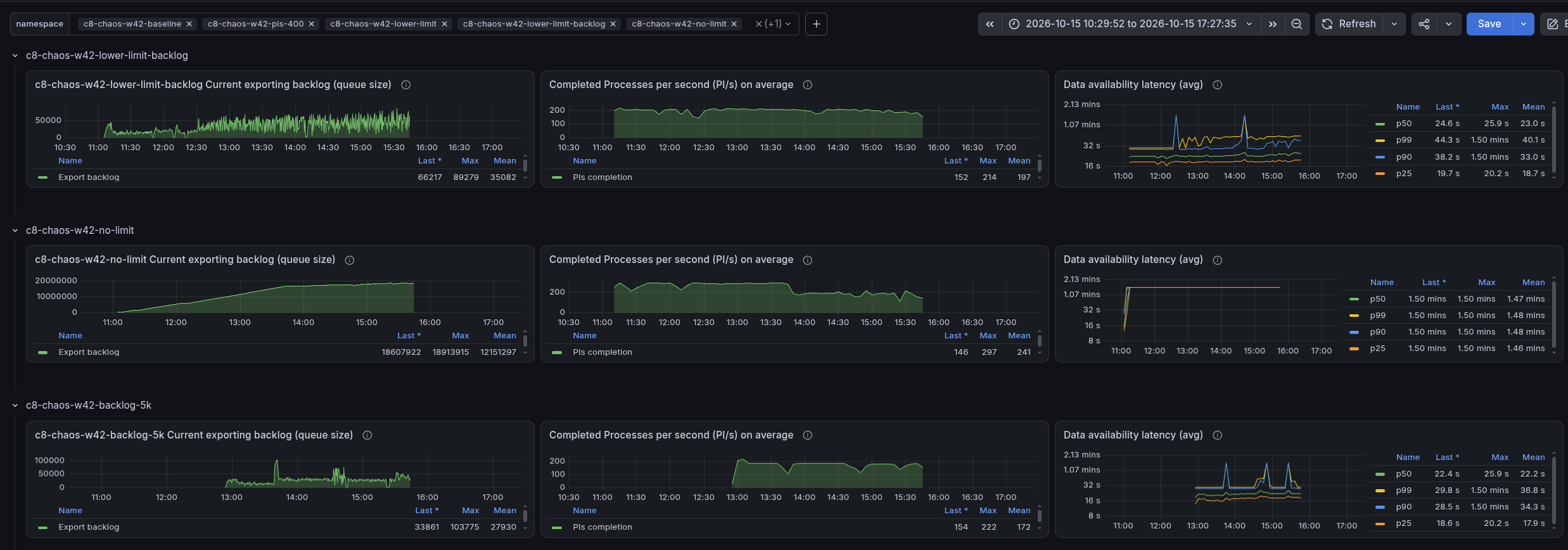Viewport: 1568px width, 550px height.
Task: Sort backlog-5k latency legend by Mean
Action: tap(1533, 457)
